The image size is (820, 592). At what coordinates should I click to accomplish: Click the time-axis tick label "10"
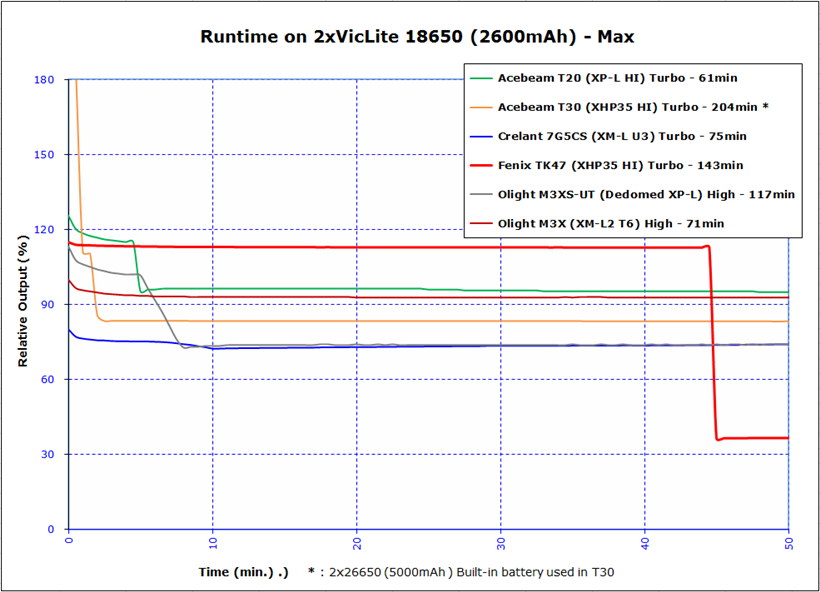click(x=213, y=543)
